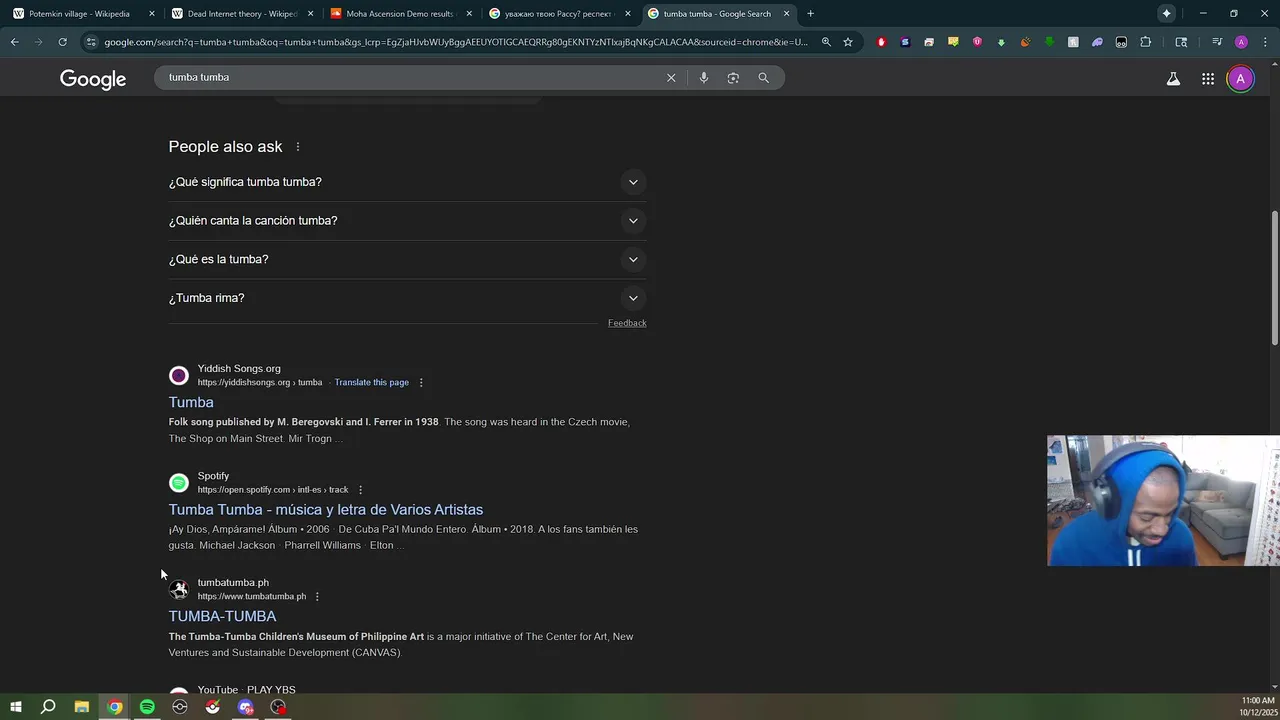Screen dimensions: 1280x720
Task: Open the taskbar clock and date
Action: click(1257, 707)
